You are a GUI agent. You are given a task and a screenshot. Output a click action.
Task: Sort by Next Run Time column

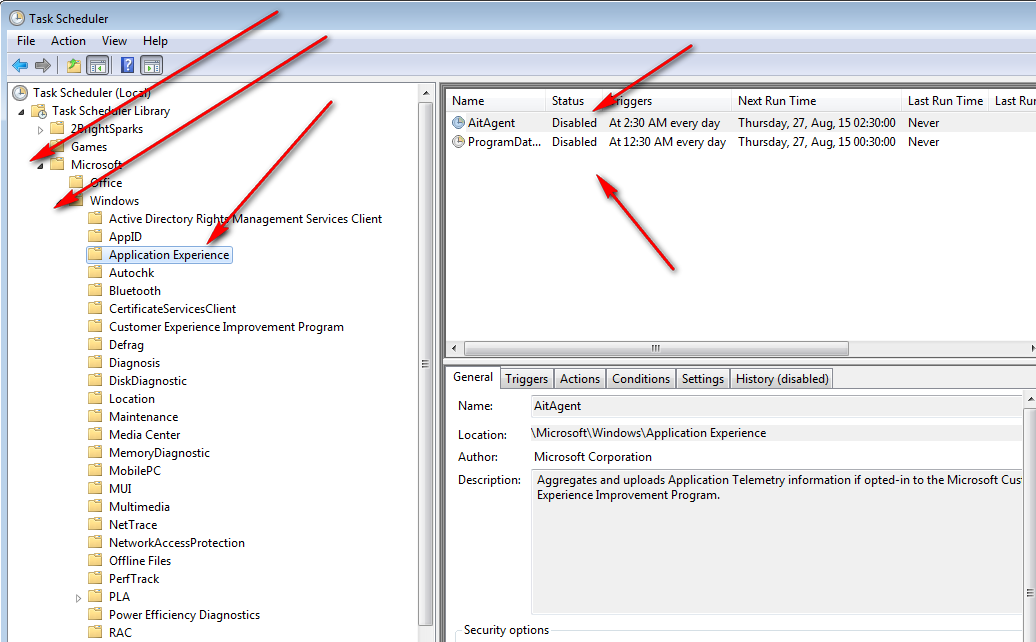pos(816,100)
